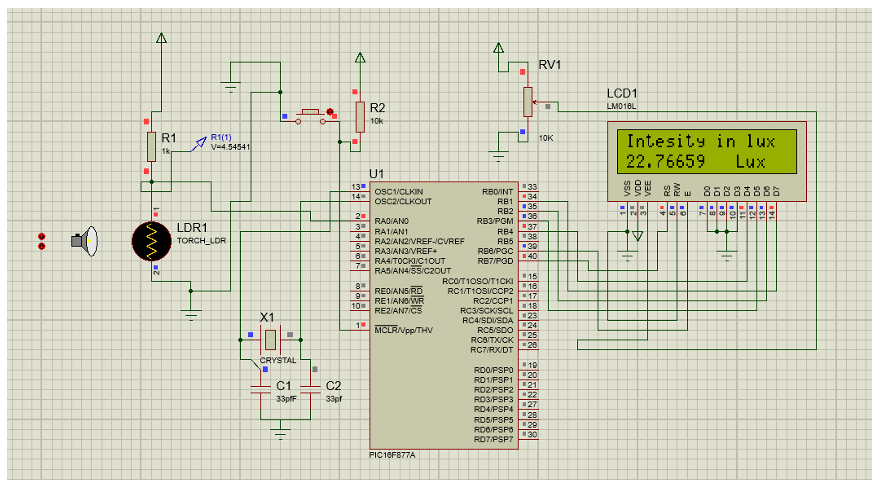
Task: Click the ground symbol below capacitors C1 and C2
Action: 280,434
